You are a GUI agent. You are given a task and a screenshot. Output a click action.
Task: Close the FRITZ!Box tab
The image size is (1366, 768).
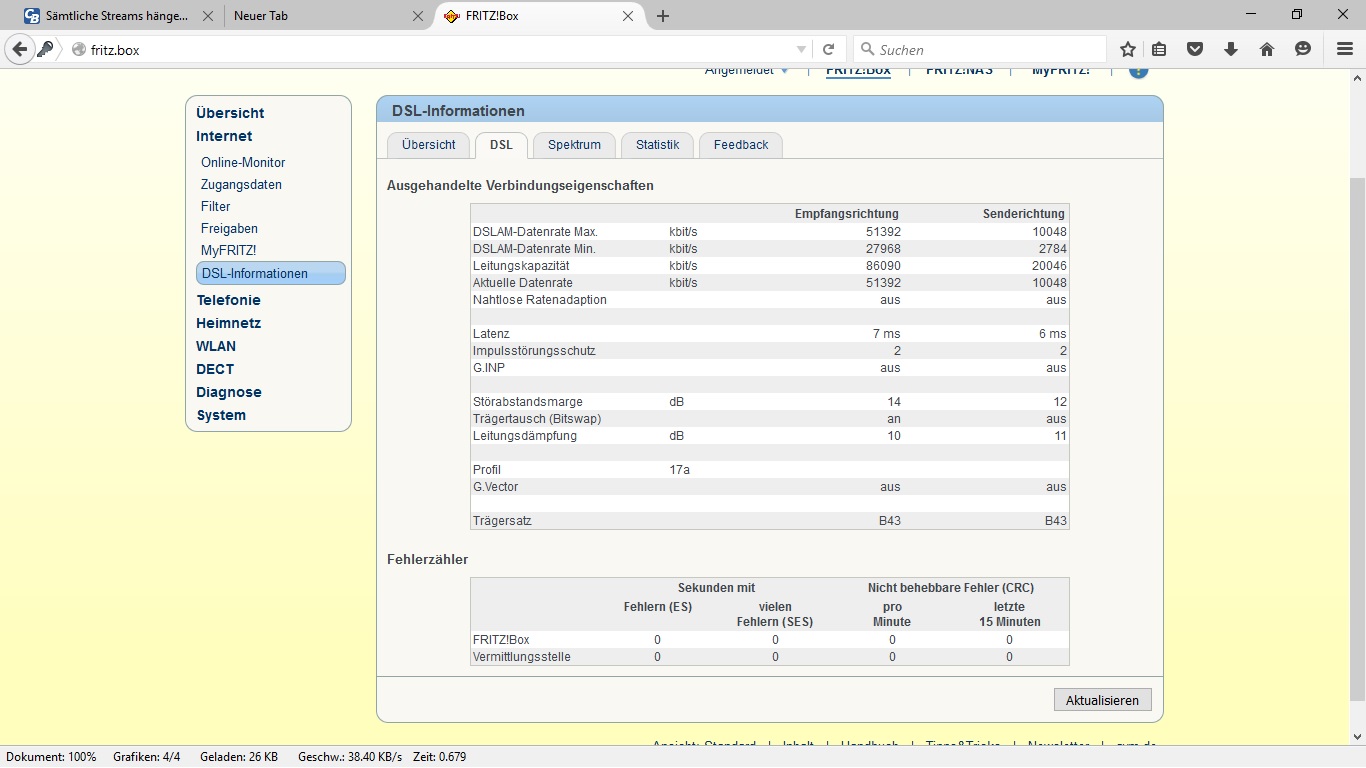coord(628,16)
